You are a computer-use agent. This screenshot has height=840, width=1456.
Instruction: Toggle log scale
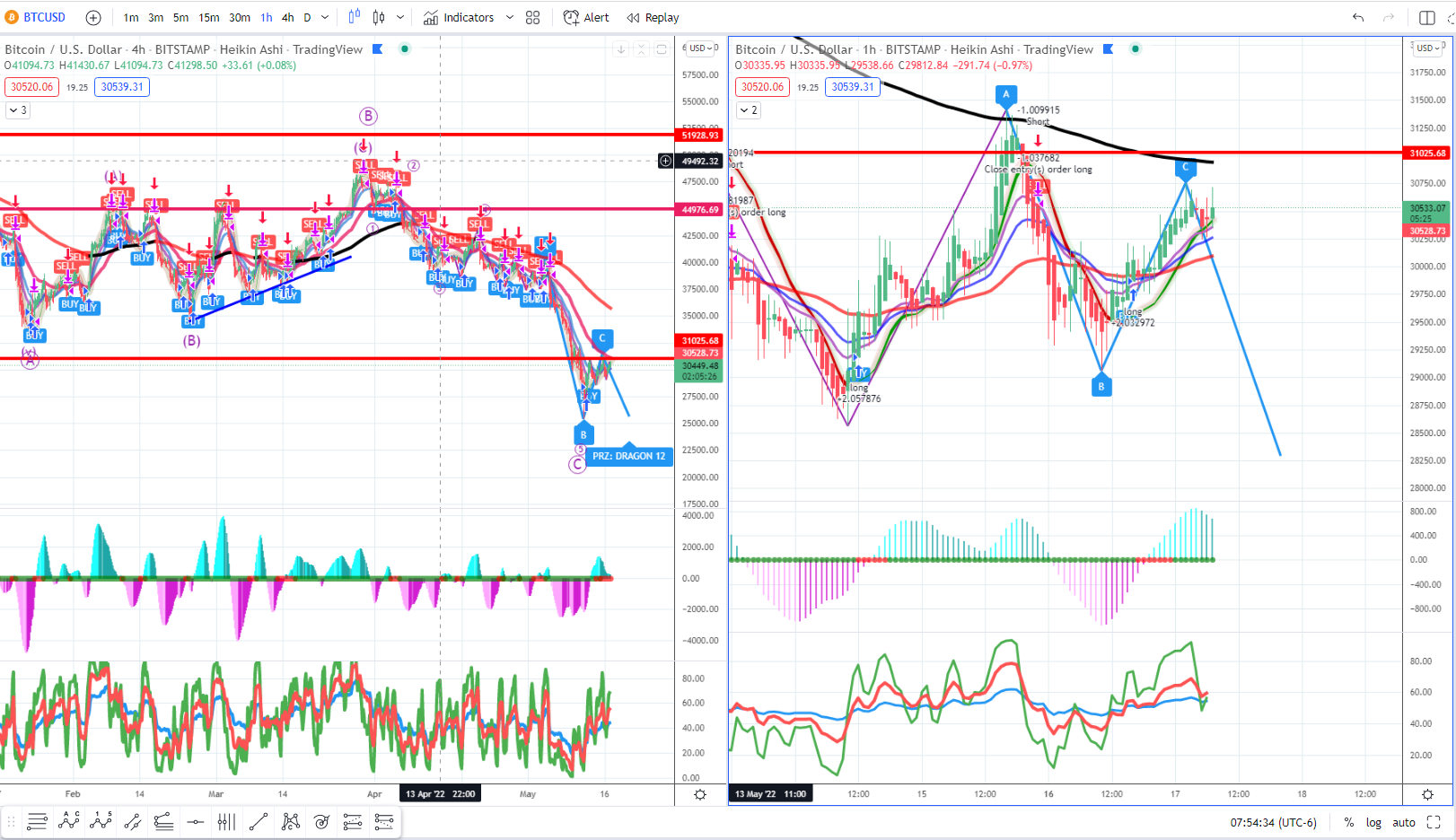click(1373, 822)
